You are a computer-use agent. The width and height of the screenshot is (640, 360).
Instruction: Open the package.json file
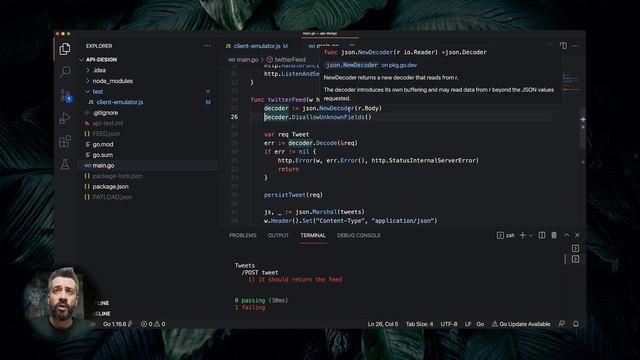pos(110,187)
